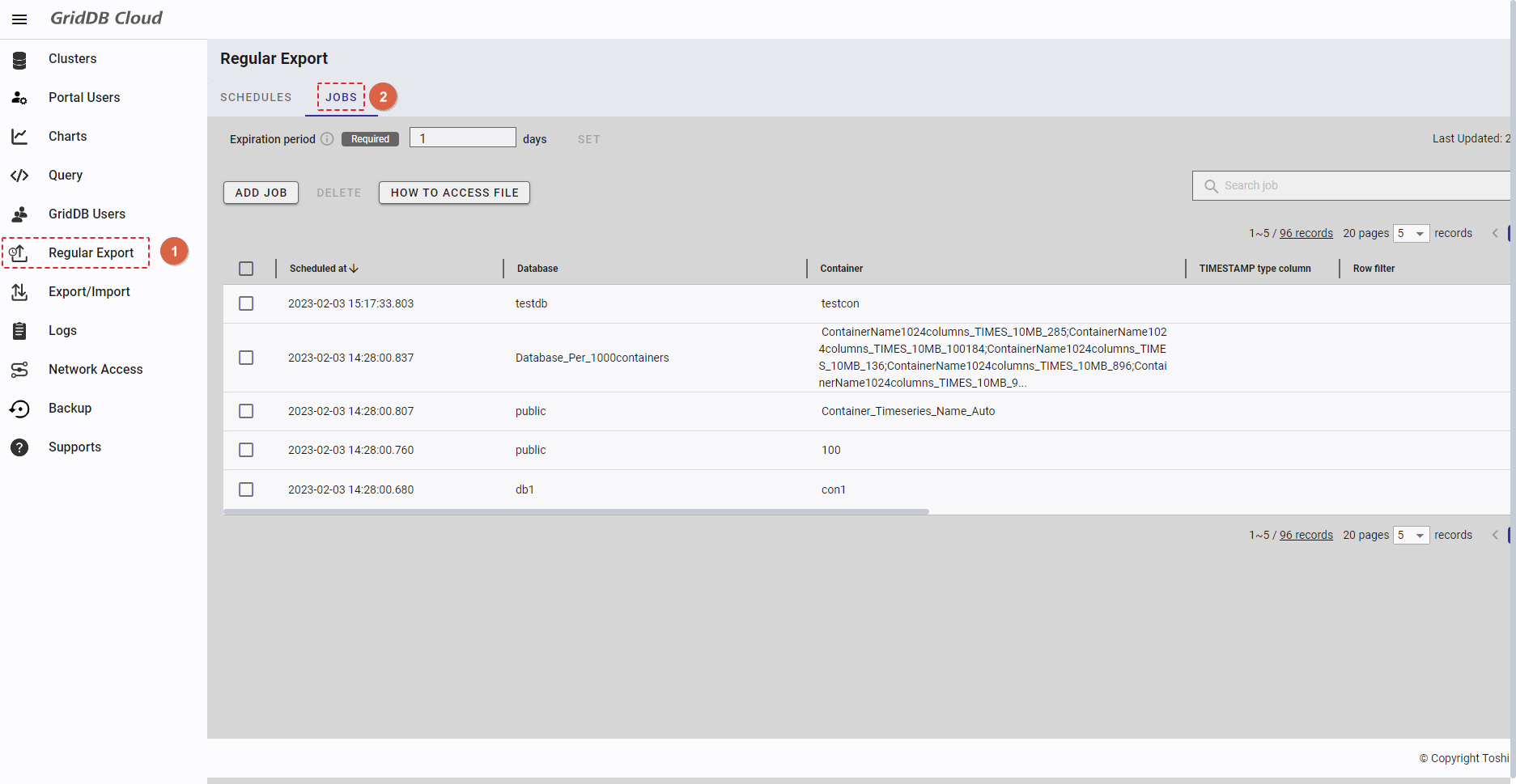
Task: Click the Clusters database icon
Action: (x=19, y=60)
